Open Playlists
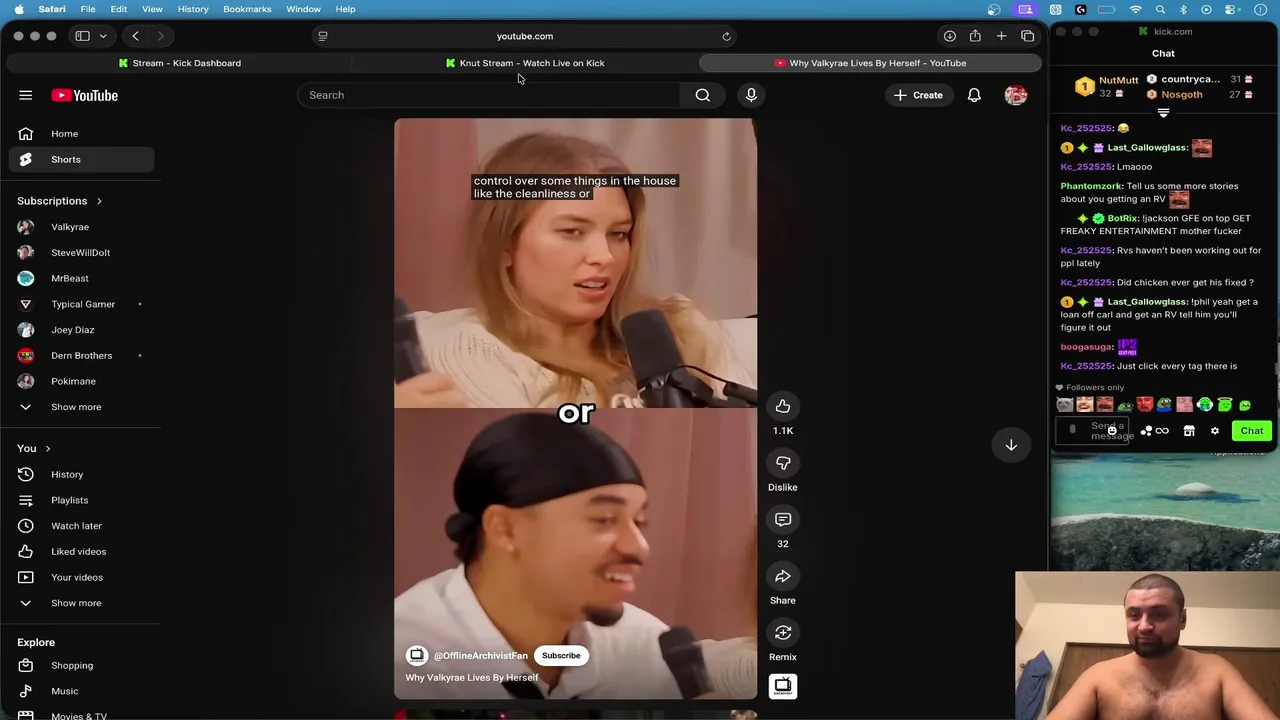The width and height of the screenshot is (1280, 720). click(80, 500)
